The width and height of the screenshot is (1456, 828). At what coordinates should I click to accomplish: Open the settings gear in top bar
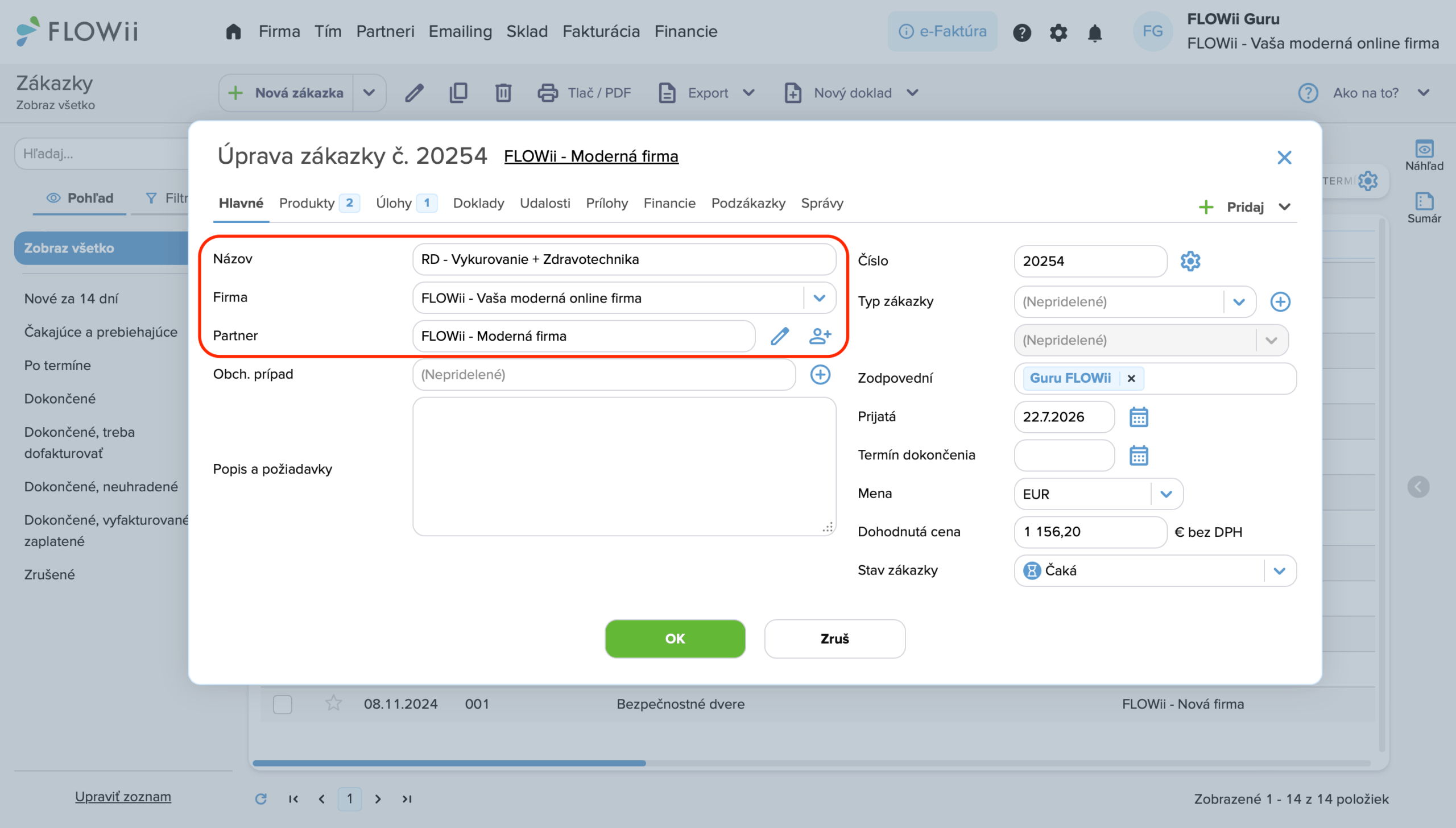pyautogui.click(x=1058, y=32)
